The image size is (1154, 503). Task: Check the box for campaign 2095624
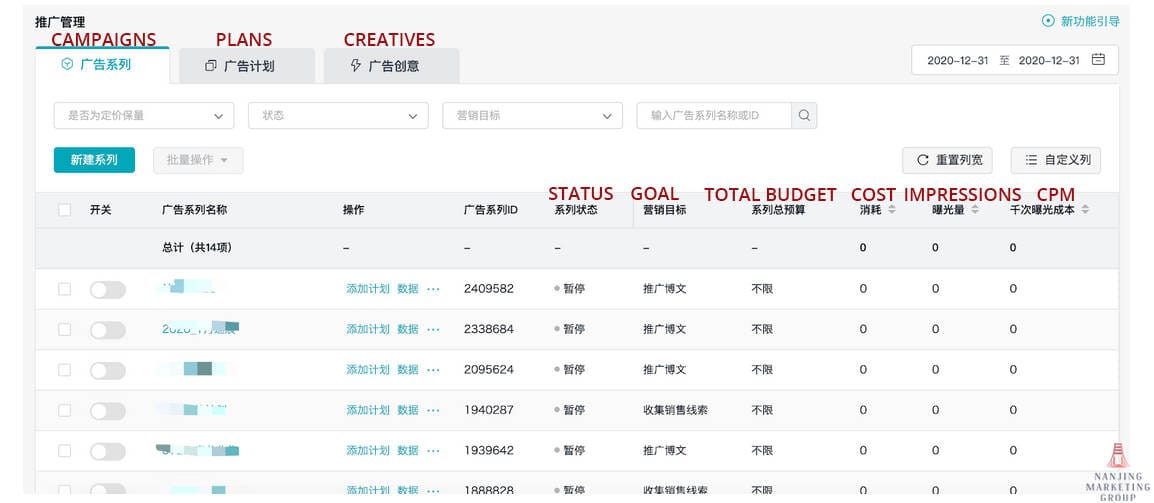point(65,370)
